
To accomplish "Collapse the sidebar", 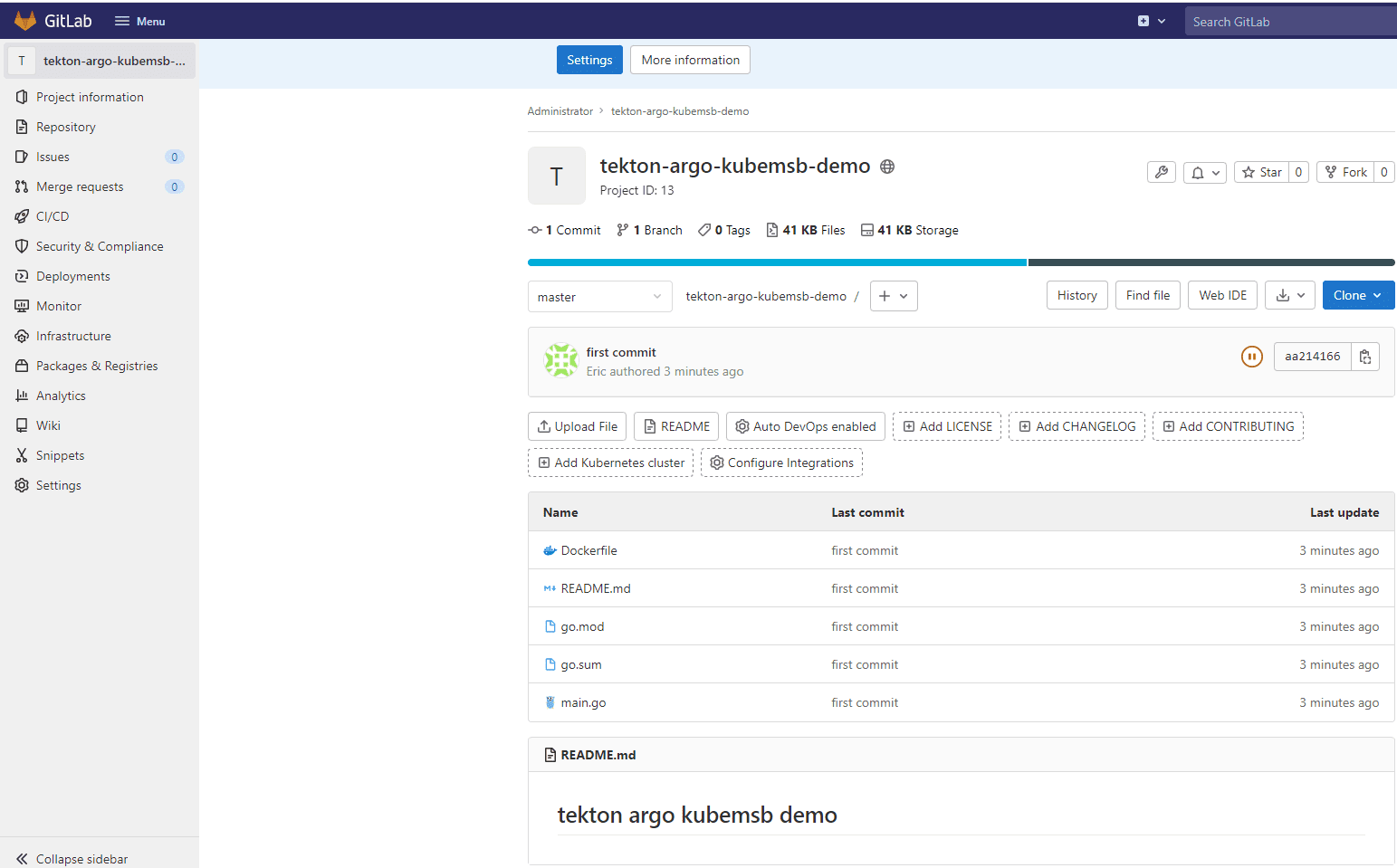I will 72,859.
